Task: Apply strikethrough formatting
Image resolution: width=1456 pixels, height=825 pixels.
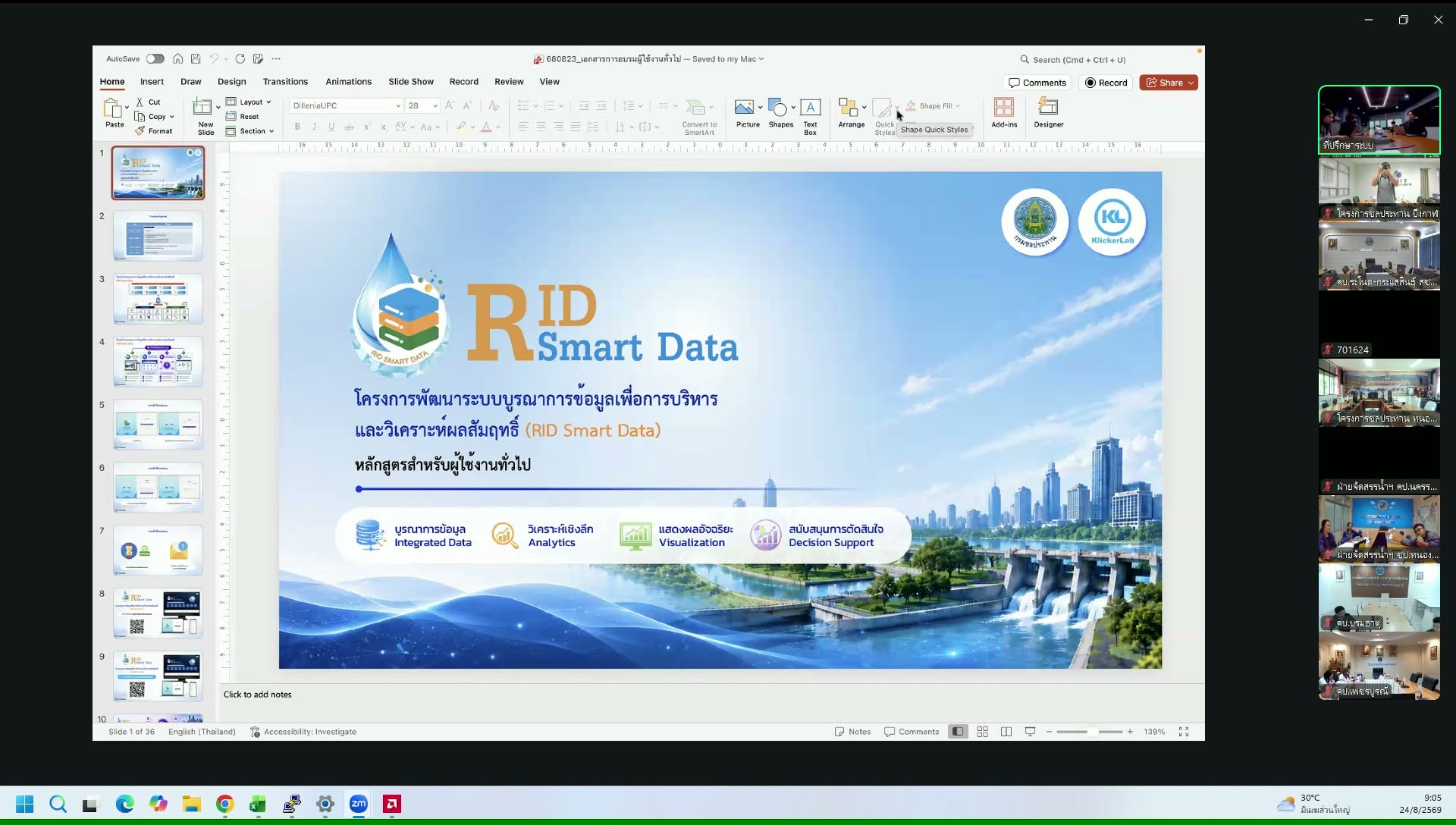Action: coord(349,127)
